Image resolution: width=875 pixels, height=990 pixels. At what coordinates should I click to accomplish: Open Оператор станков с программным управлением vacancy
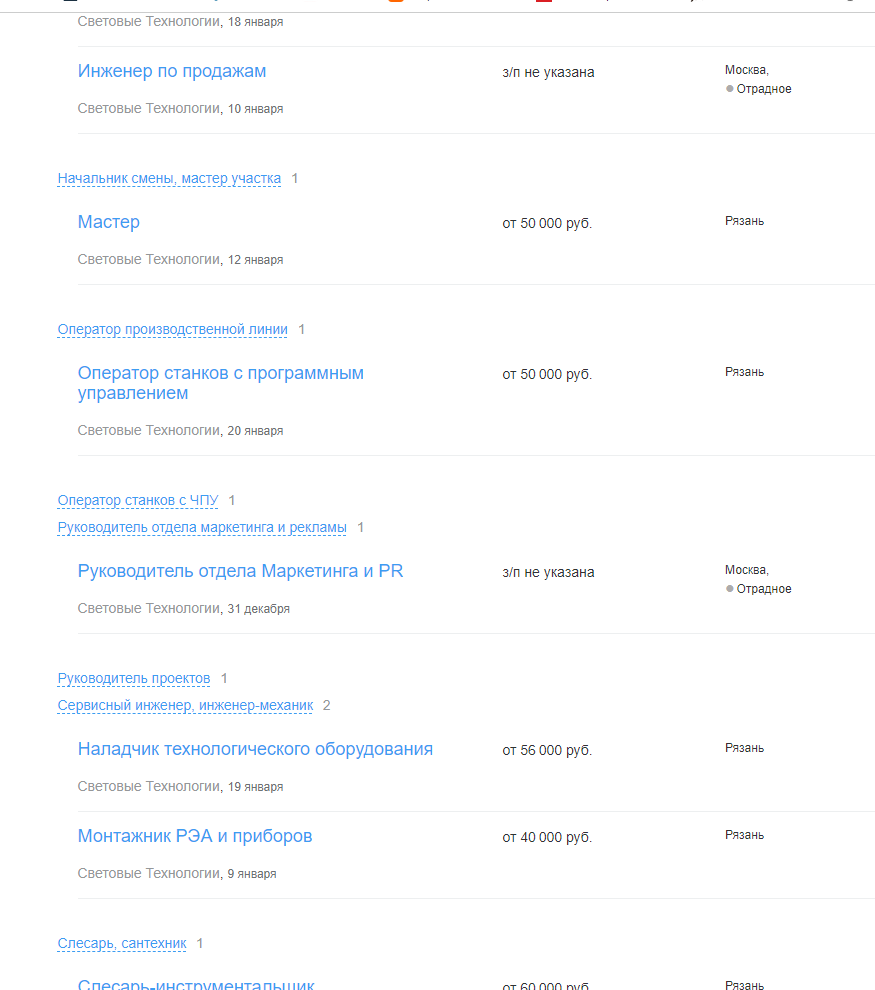[x=220, y=383]
